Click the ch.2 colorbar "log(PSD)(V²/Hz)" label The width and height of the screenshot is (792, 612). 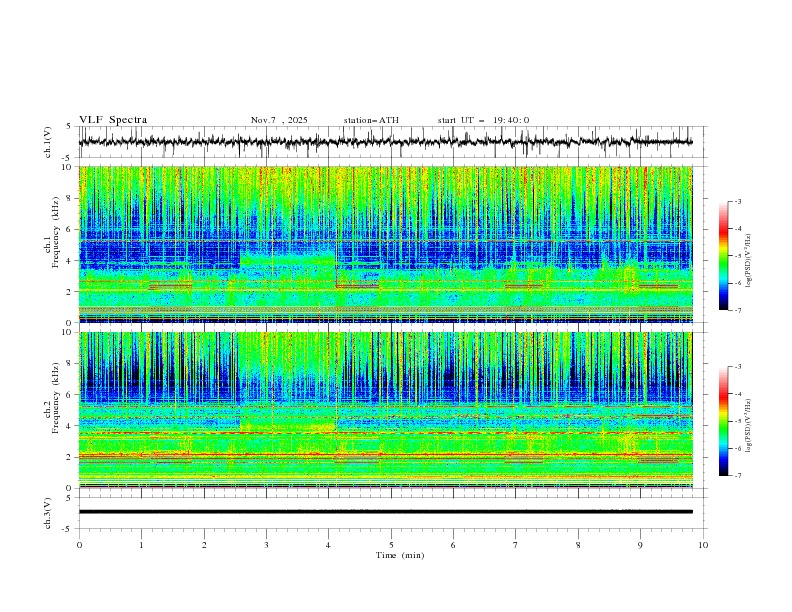pyautogui.click(x=749, y=425)
